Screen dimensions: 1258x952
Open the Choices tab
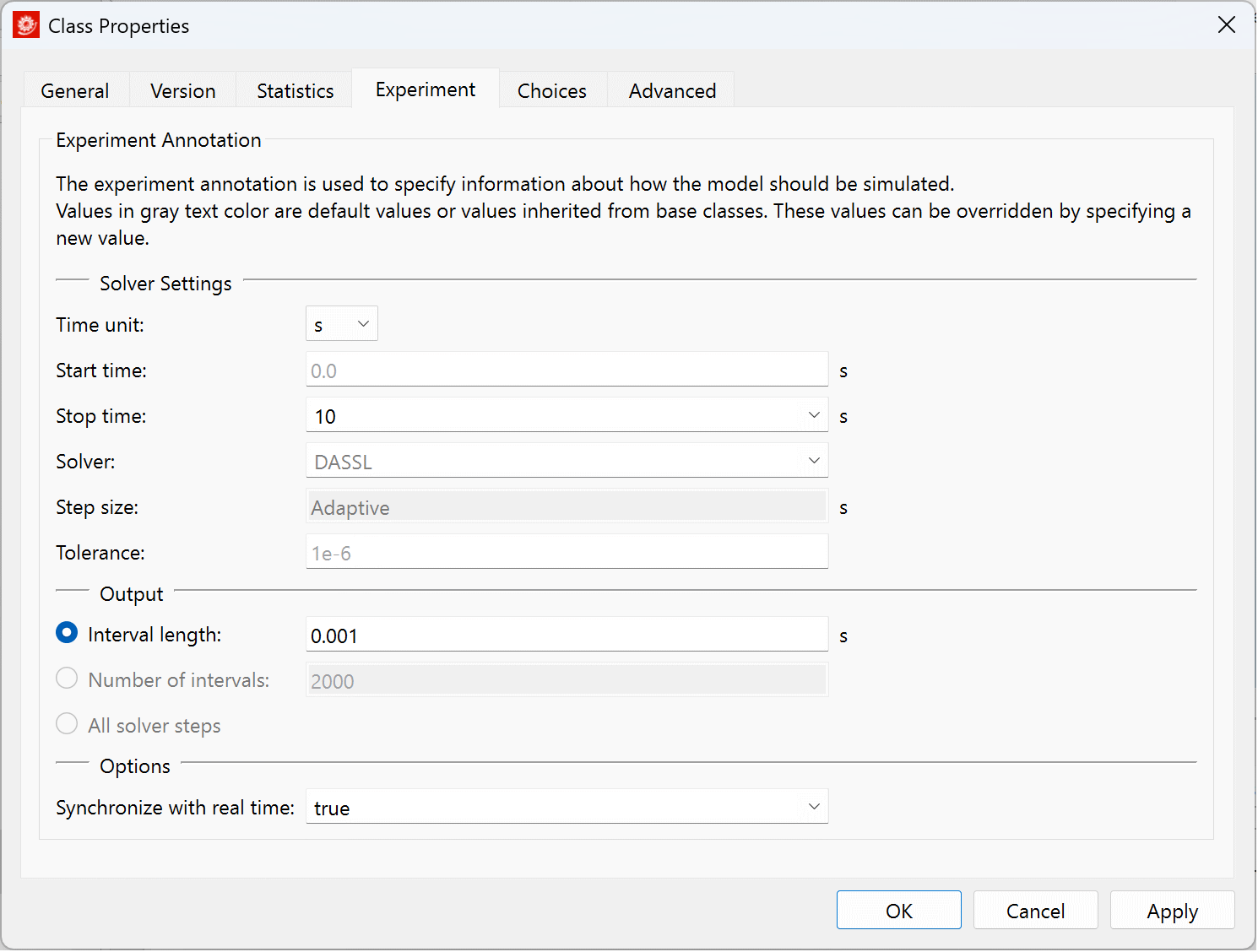click(552, 90)
